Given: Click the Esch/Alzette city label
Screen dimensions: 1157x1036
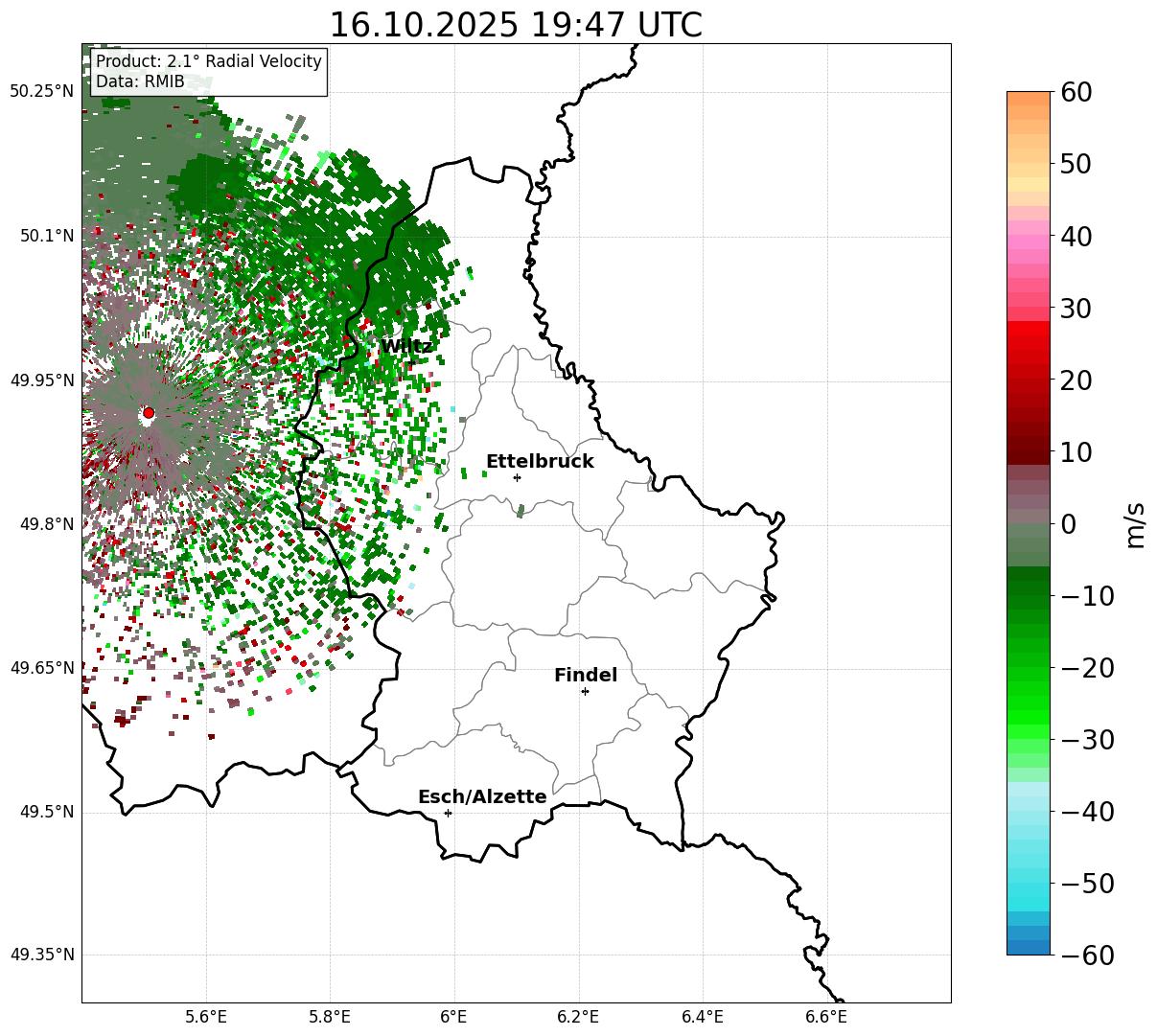Looking at the screenshot, I should [482, 797].
